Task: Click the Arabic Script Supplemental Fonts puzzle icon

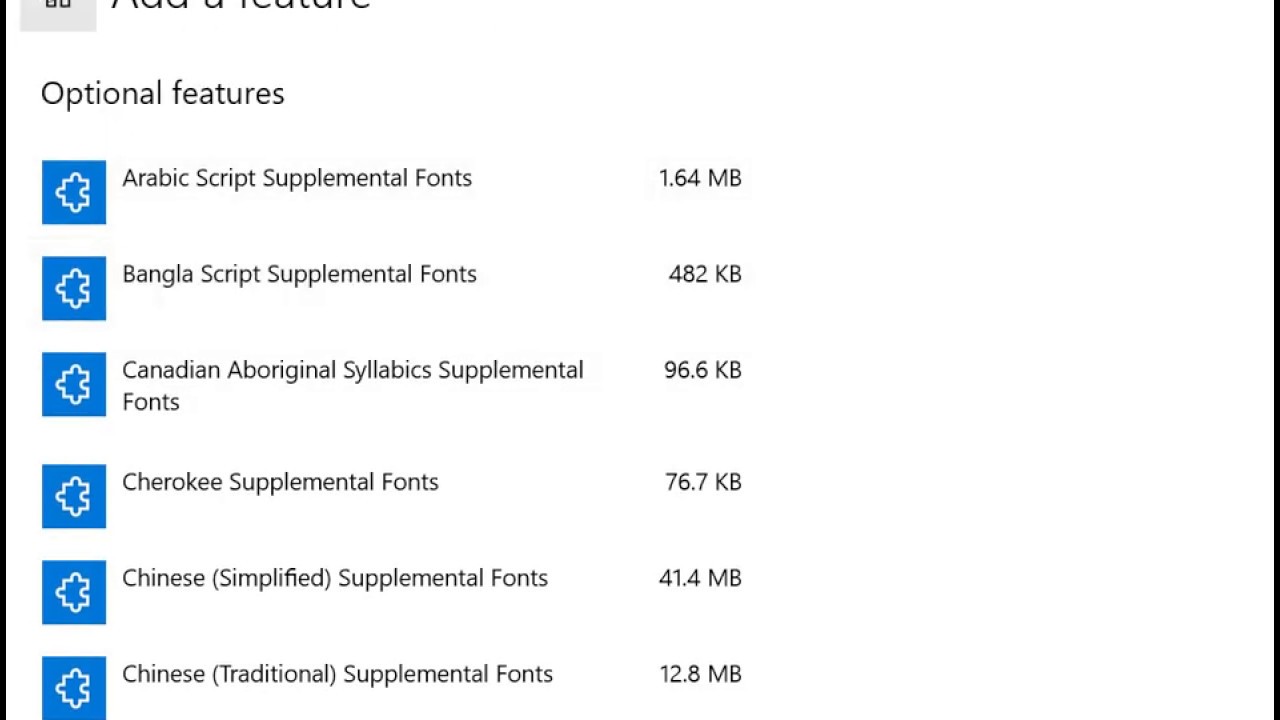Action: [74, 192]
